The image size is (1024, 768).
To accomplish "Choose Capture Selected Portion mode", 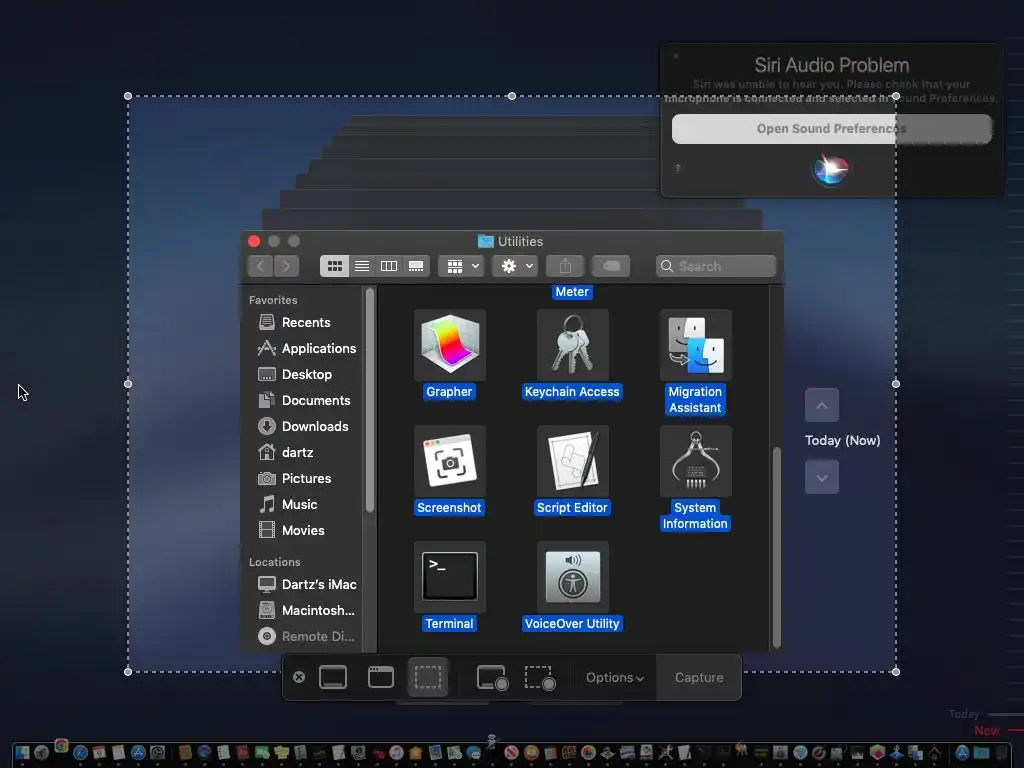I will [428, 677].
